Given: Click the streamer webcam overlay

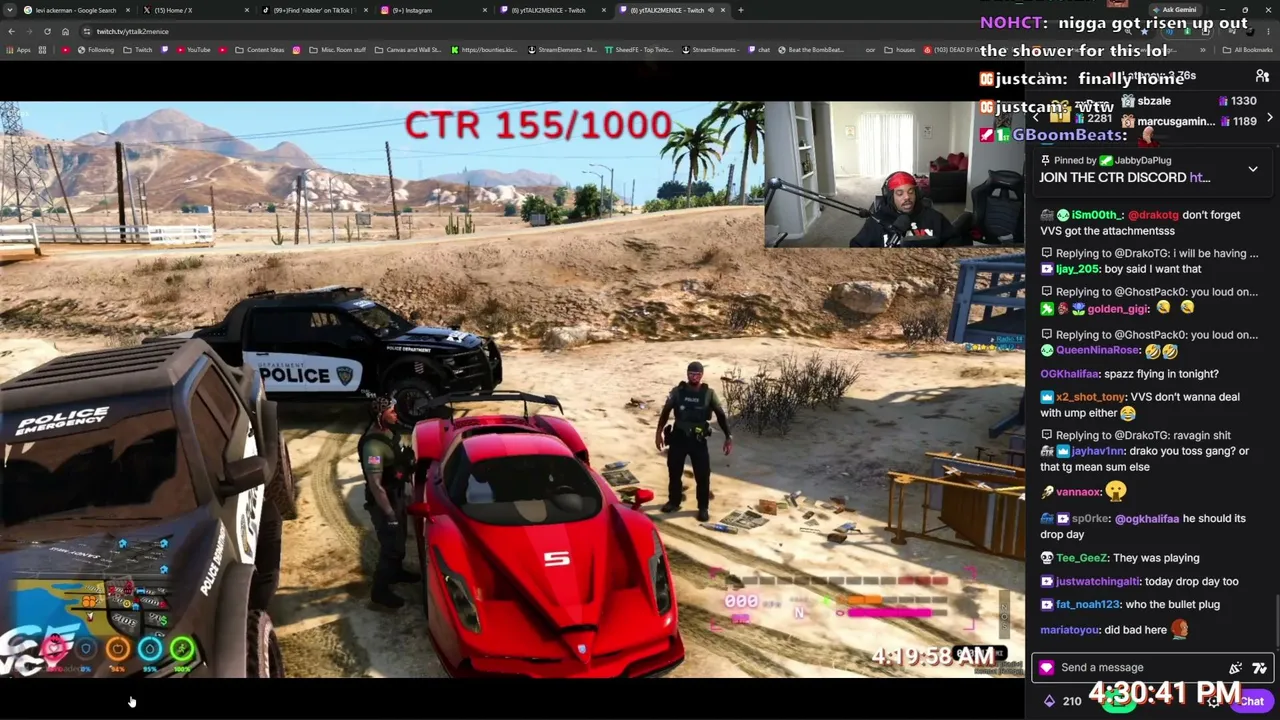Looking at the screenshot, I should (894, 174).
